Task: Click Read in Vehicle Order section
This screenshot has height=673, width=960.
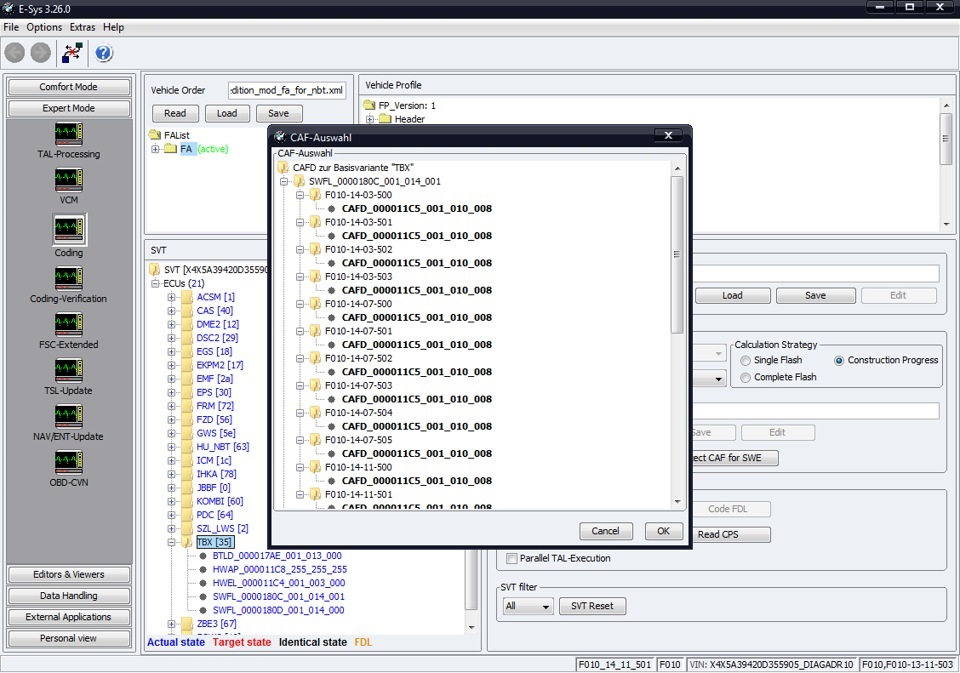Action: (x=175, y=113)
